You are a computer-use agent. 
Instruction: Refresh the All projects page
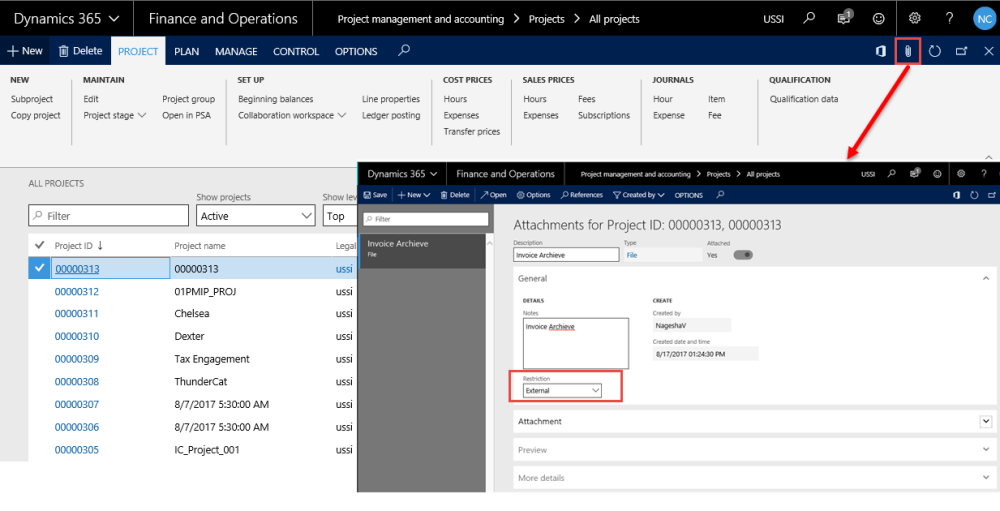(935, 51)
